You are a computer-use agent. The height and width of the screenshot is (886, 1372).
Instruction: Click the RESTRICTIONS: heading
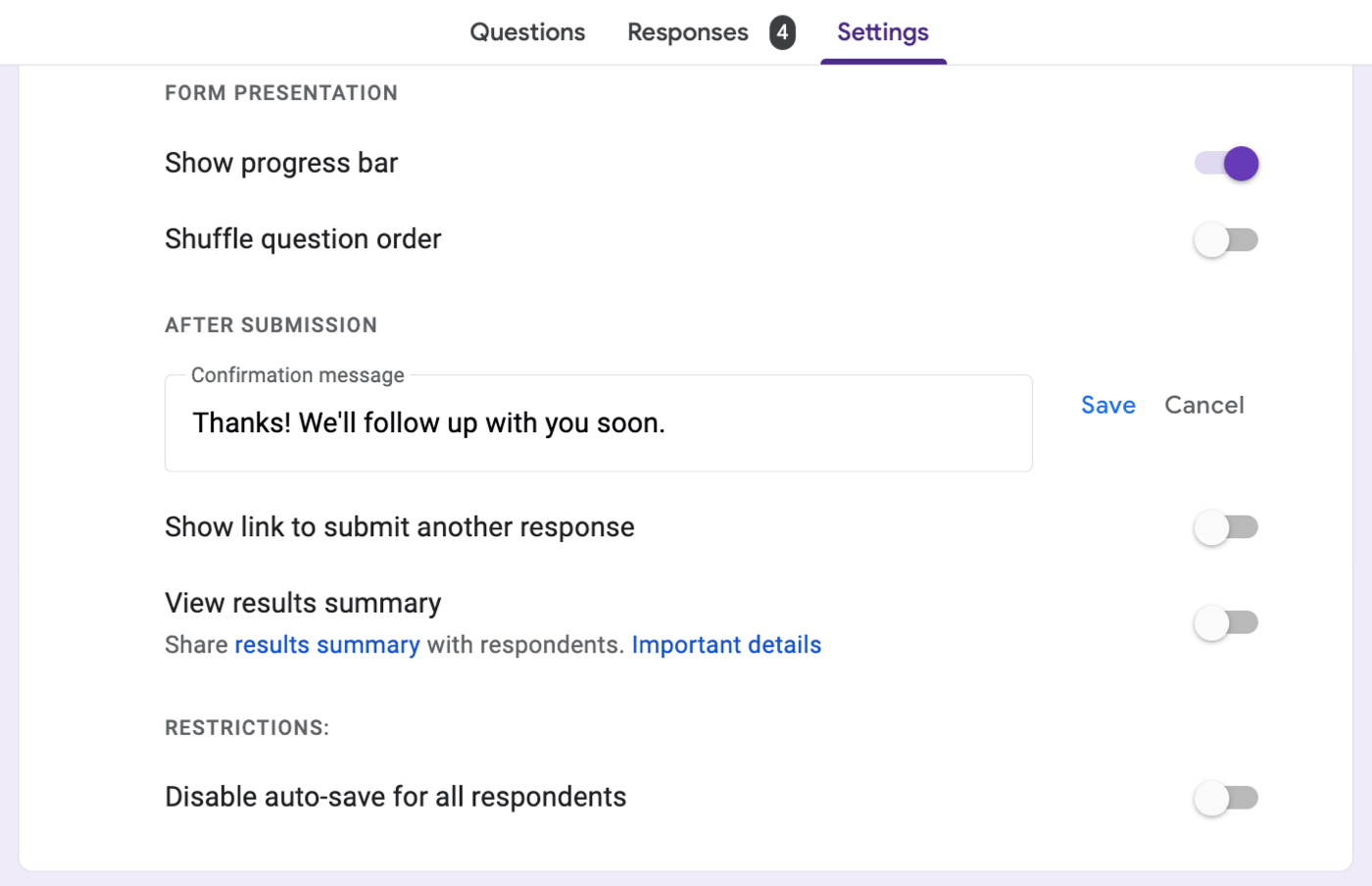pos(247,728)
